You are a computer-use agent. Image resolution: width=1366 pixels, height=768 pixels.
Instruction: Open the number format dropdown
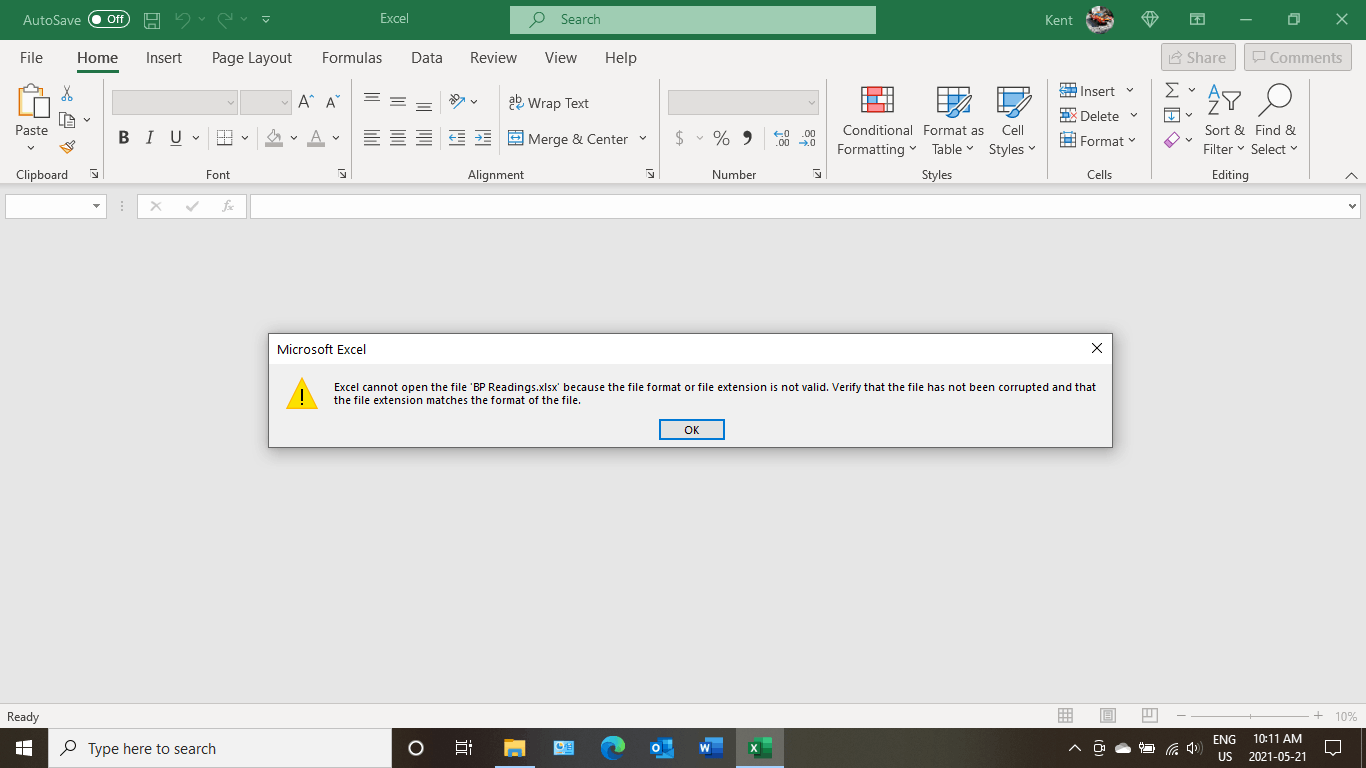(x=811, y=102)
